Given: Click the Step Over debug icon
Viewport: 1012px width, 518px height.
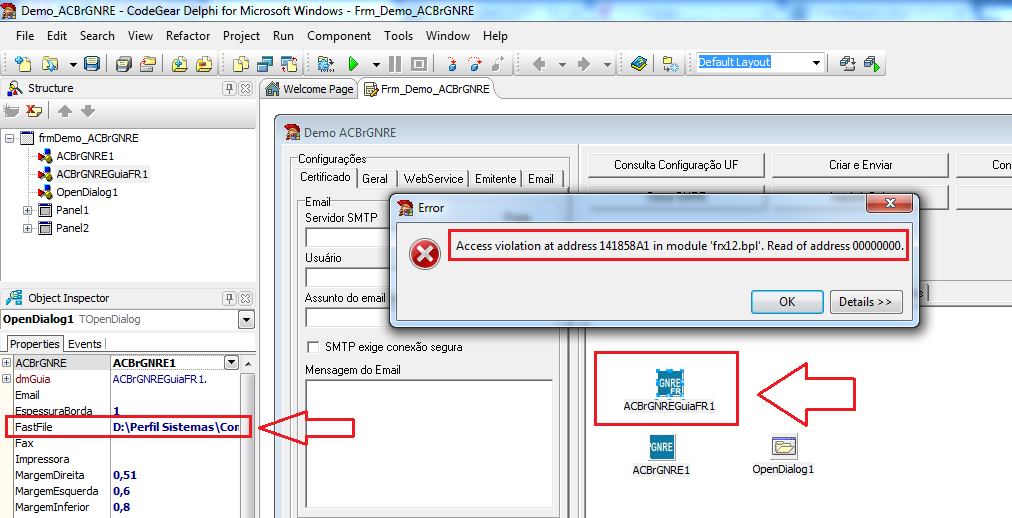Looking at the screenshot, I should (475, 63).
